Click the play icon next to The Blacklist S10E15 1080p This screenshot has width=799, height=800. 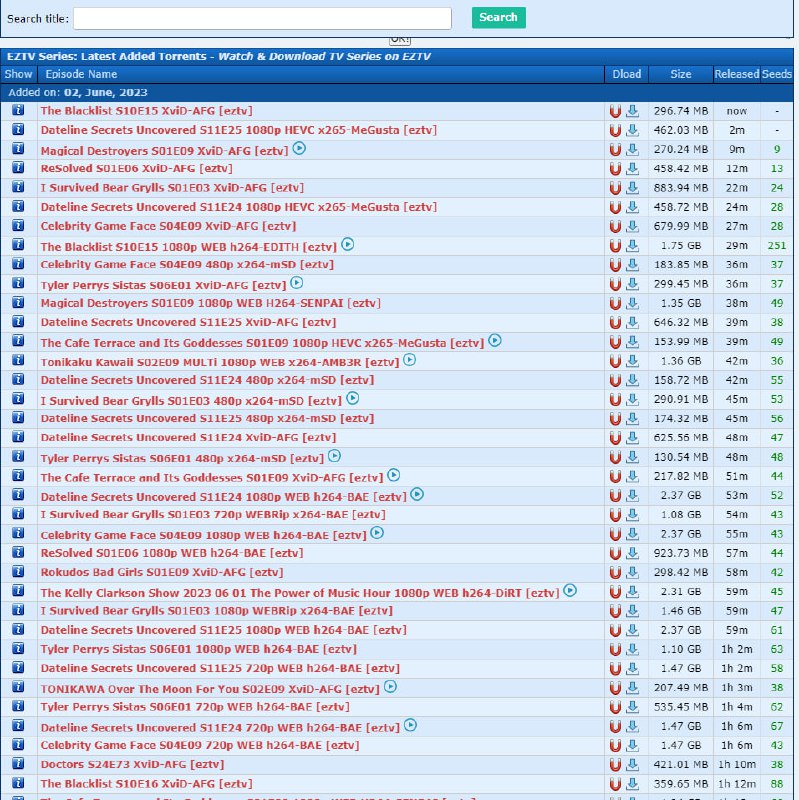[347, 244]
